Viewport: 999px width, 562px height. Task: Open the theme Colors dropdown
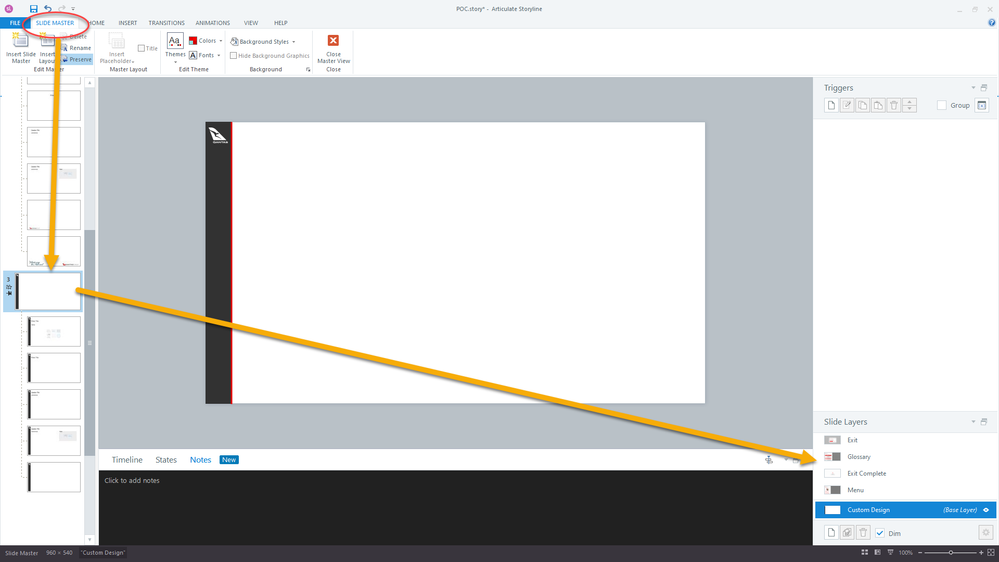tap(206, 41)
